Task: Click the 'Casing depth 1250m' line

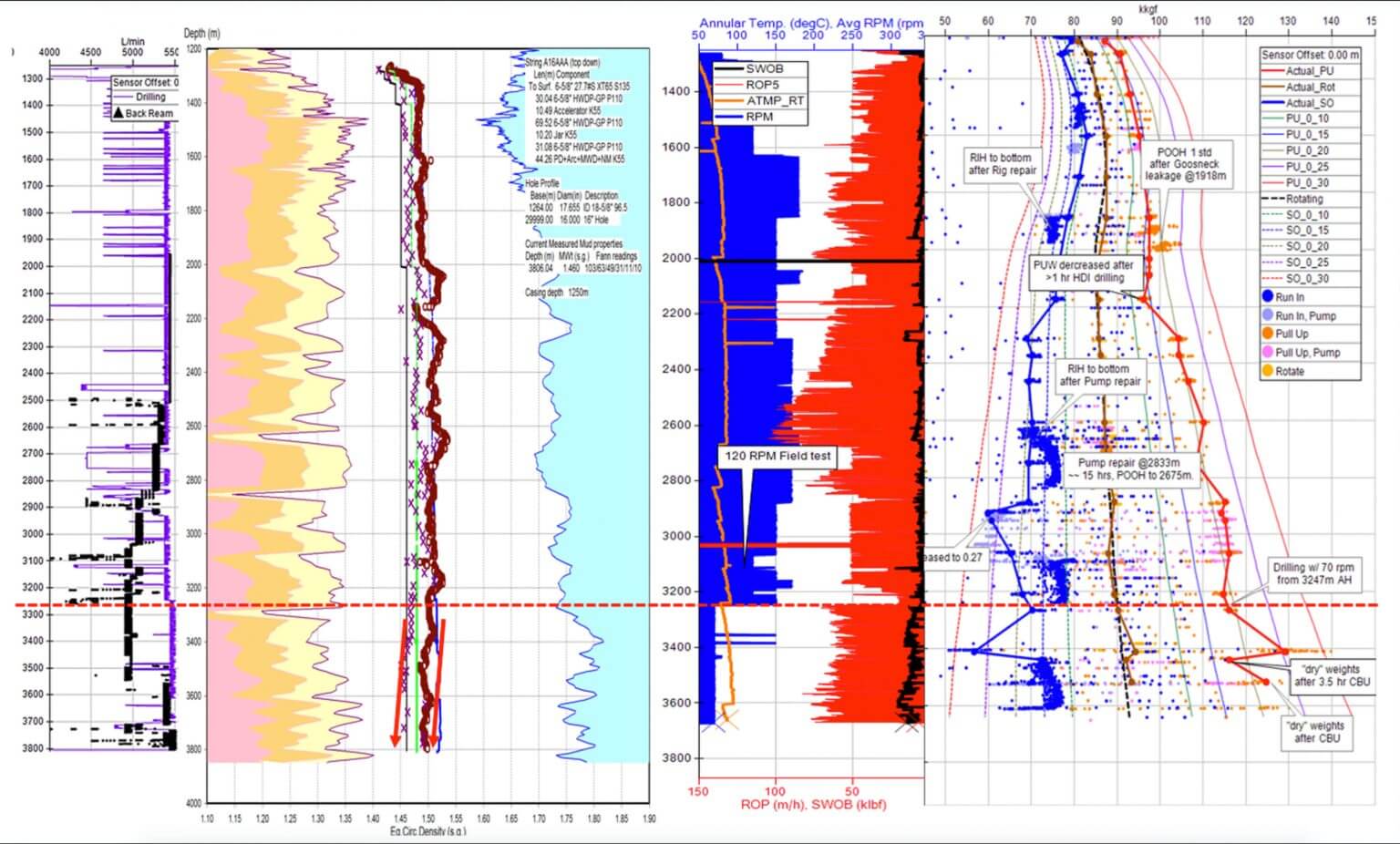Action: click(556, 293)
